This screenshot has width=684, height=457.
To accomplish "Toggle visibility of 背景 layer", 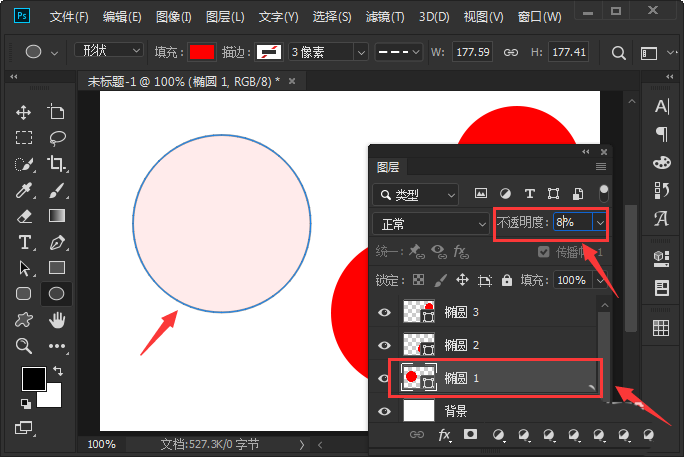I will tap(384, 410).
